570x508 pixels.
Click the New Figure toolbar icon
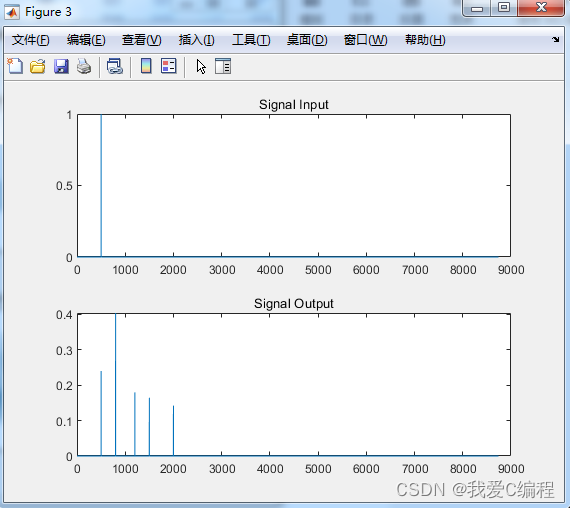(15, 67)
